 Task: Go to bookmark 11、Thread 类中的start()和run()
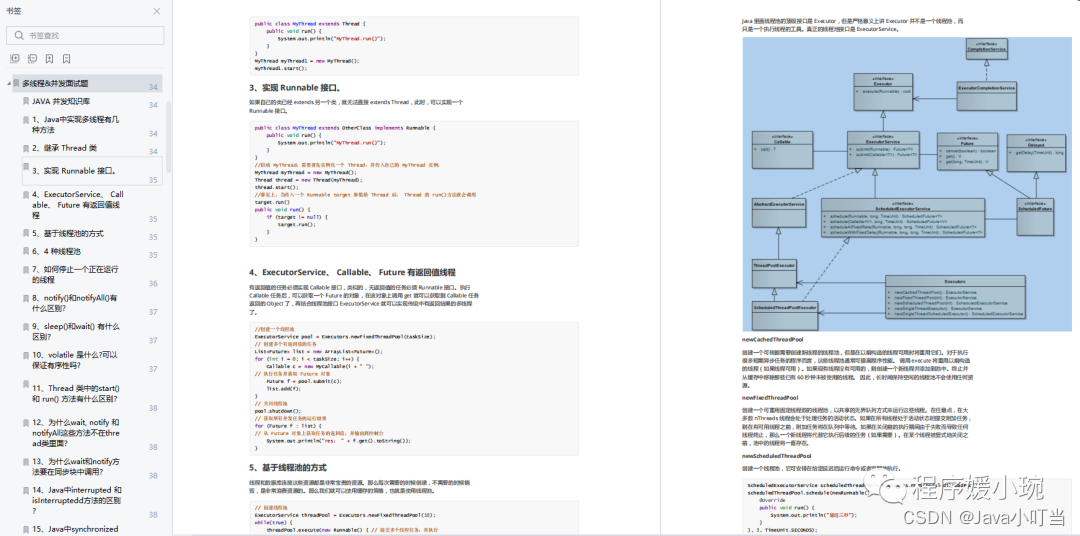point(76,393)
